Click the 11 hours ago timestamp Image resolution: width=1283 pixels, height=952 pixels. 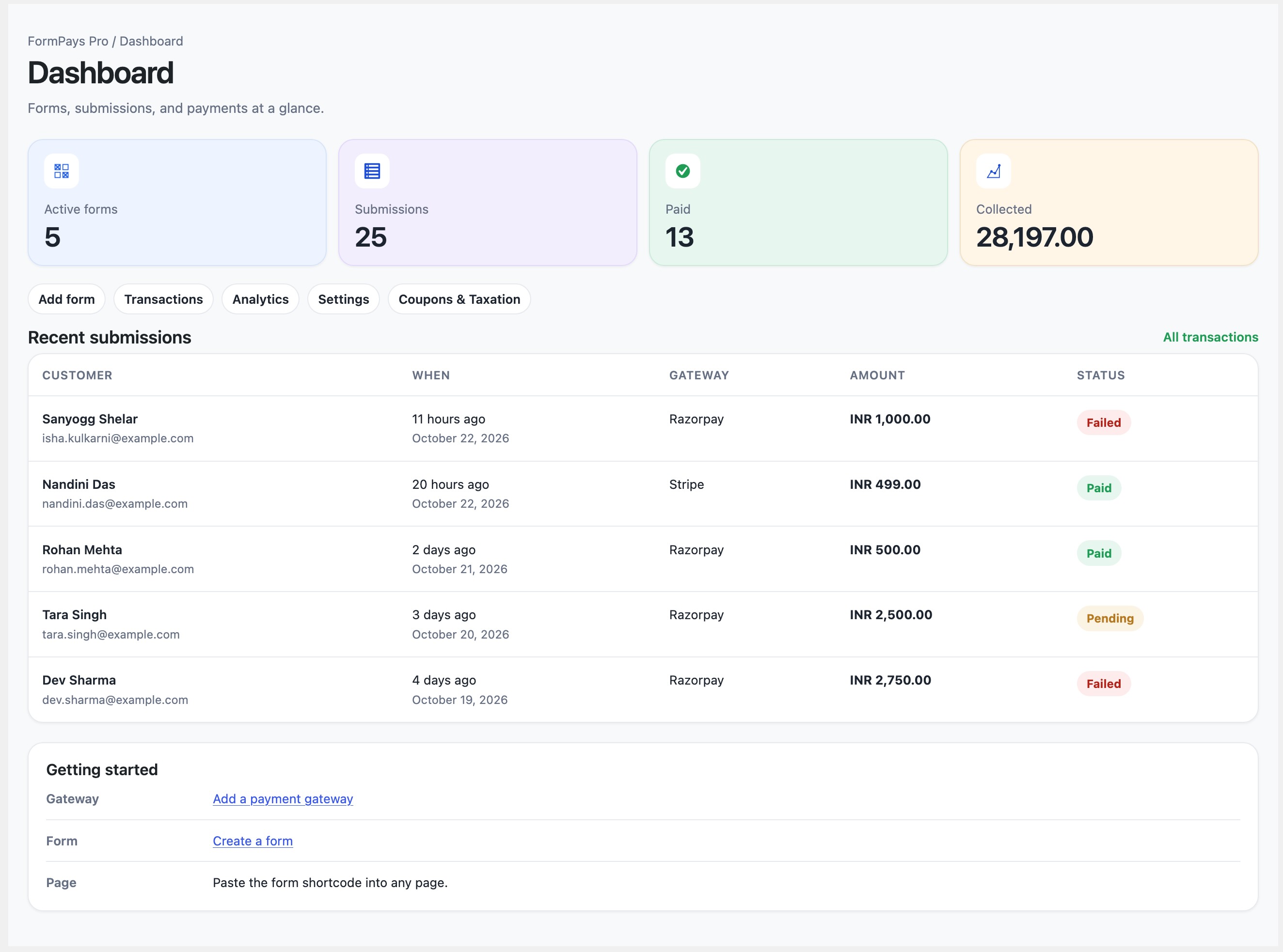click(x=448, y=419)
